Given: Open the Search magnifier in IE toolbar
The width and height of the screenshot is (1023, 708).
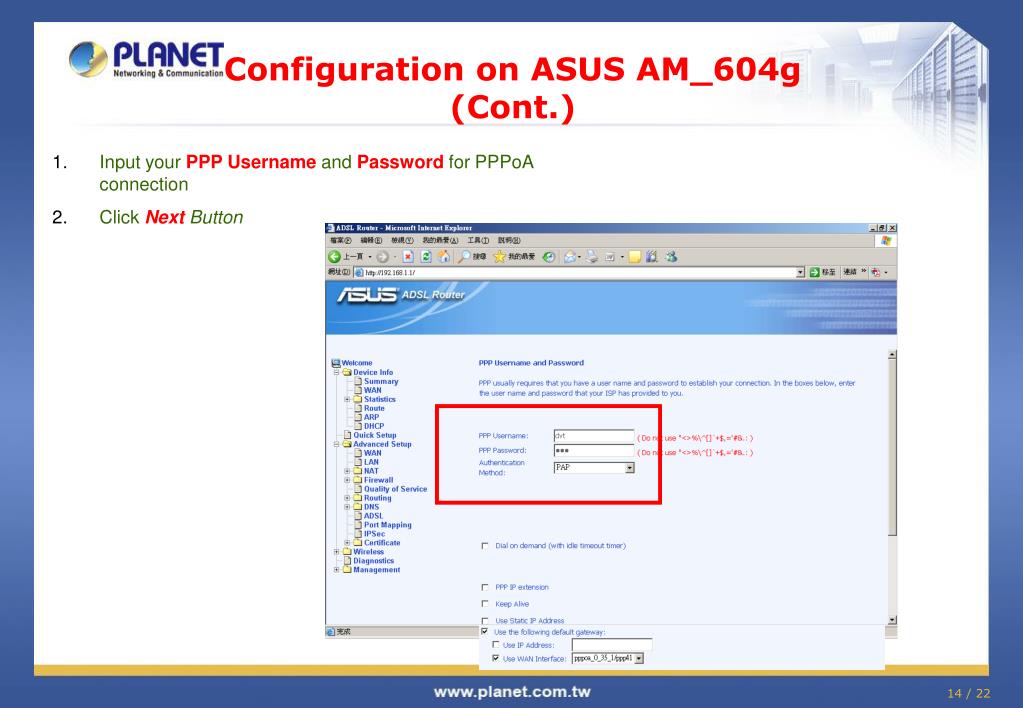Looking at the screenshot, I should pyautogui.click(x=464, y=257).
